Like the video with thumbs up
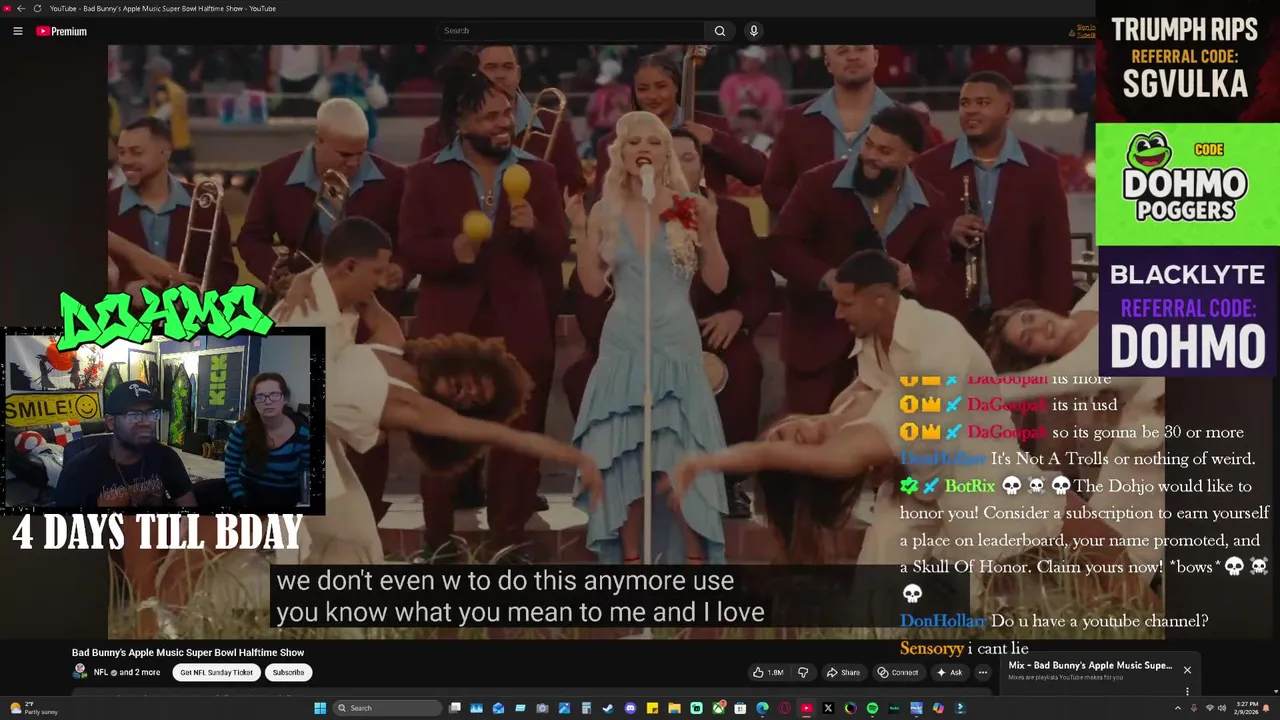 (x=769, y=672)
